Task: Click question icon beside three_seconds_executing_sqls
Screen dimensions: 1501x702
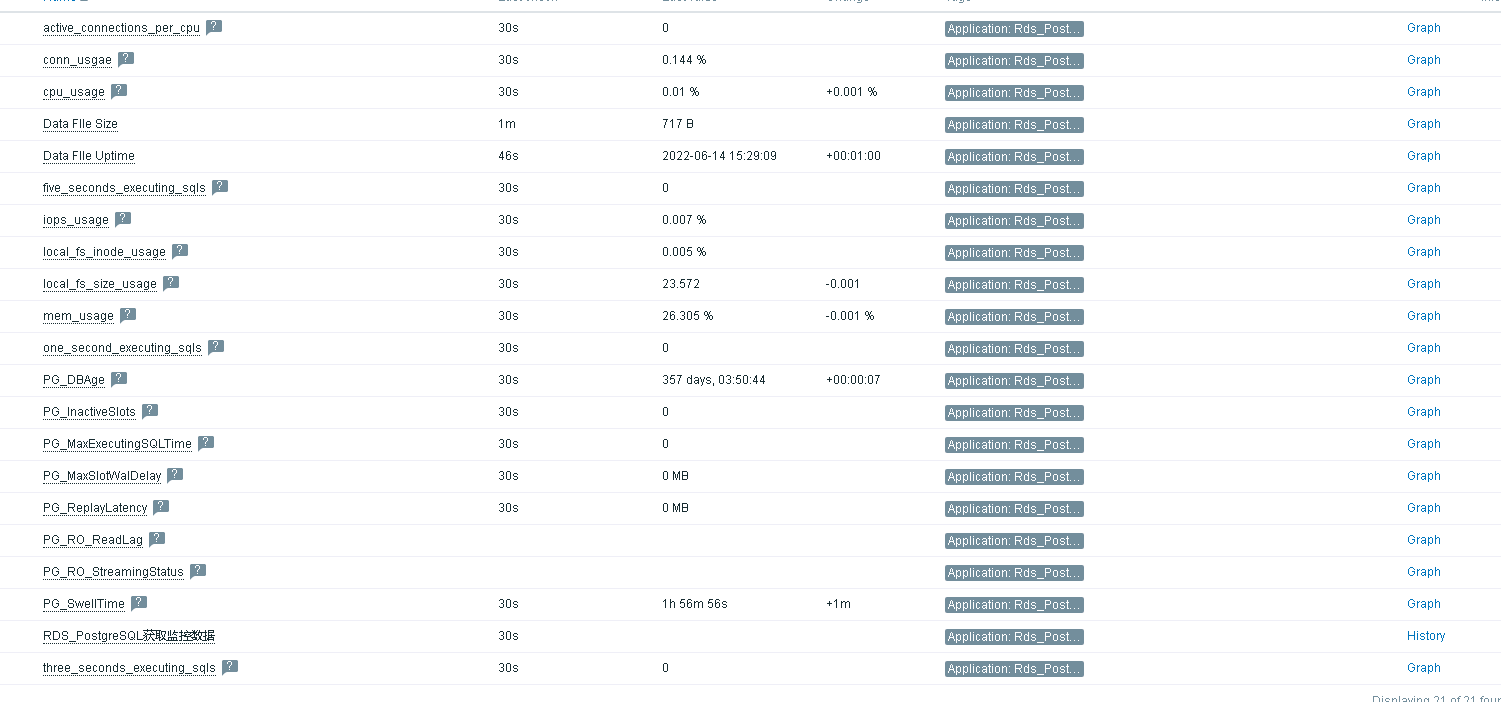Action: 230,667
